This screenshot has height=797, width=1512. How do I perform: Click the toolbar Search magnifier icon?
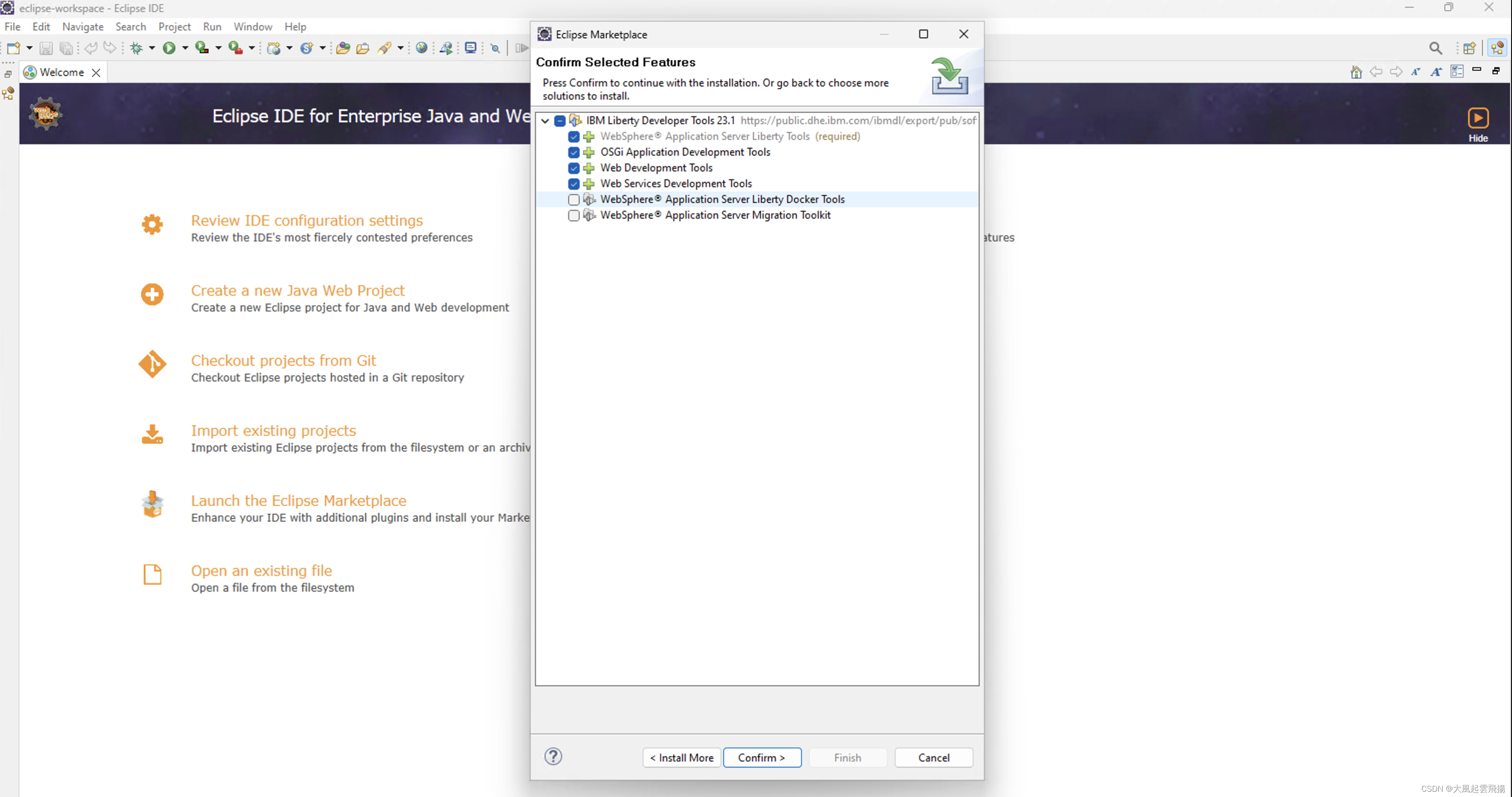[1435, 48]
